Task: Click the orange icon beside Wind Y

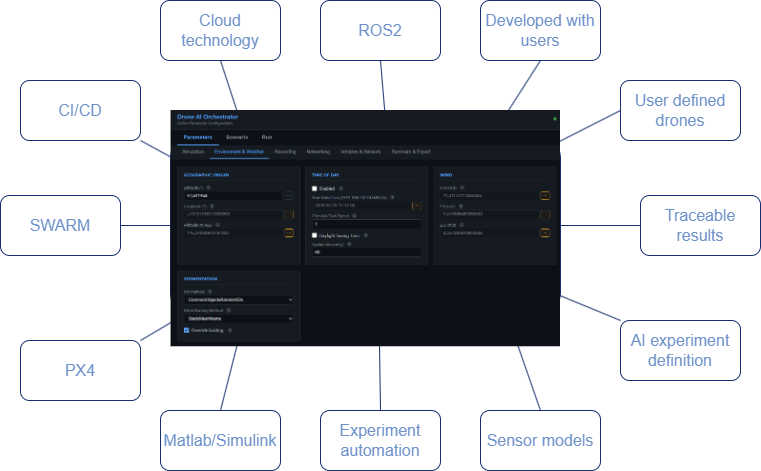Action: pos(545,214)
